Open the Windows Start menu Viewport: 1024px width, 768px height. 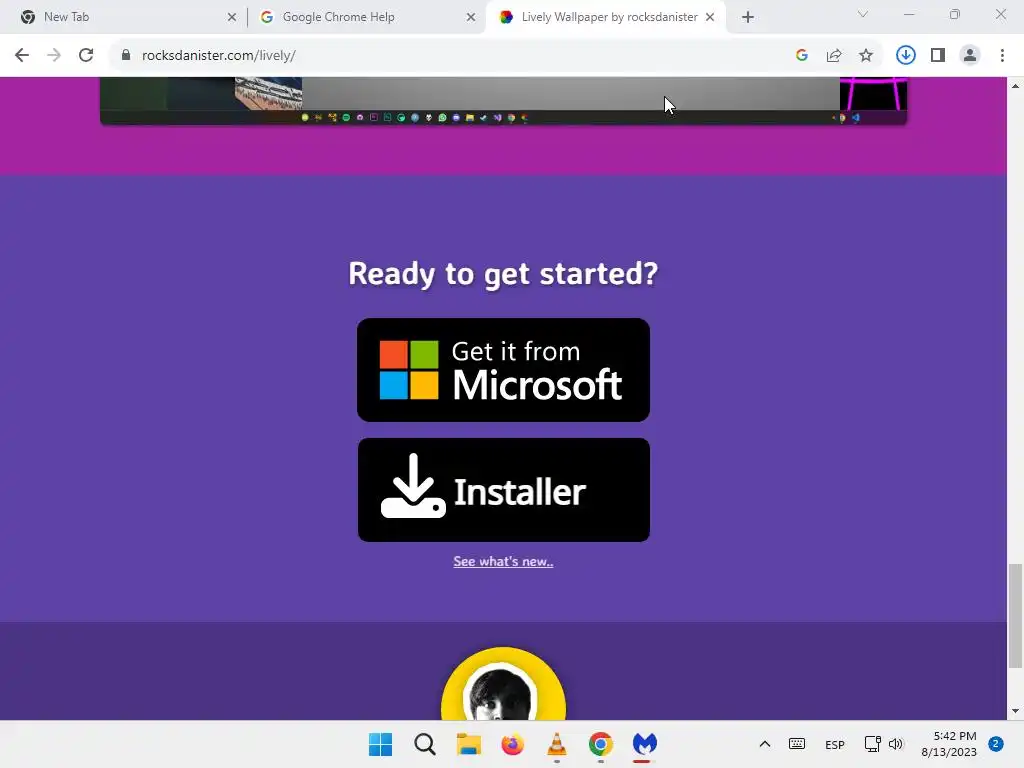[380, 744]
